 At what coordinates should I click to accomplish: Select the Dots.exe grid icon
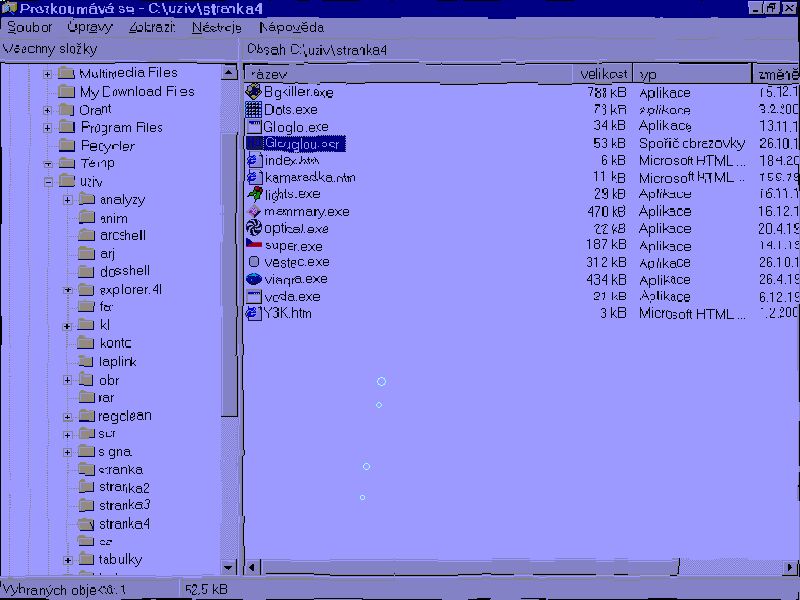pos(254,109)
